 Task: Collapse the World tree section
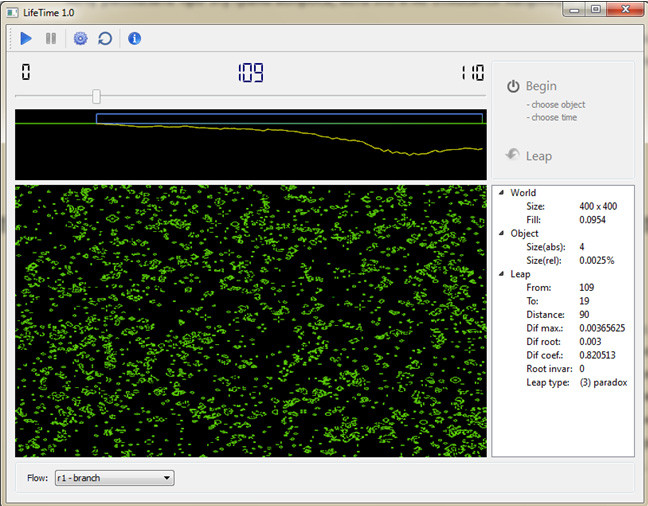[x=501, y=193]
